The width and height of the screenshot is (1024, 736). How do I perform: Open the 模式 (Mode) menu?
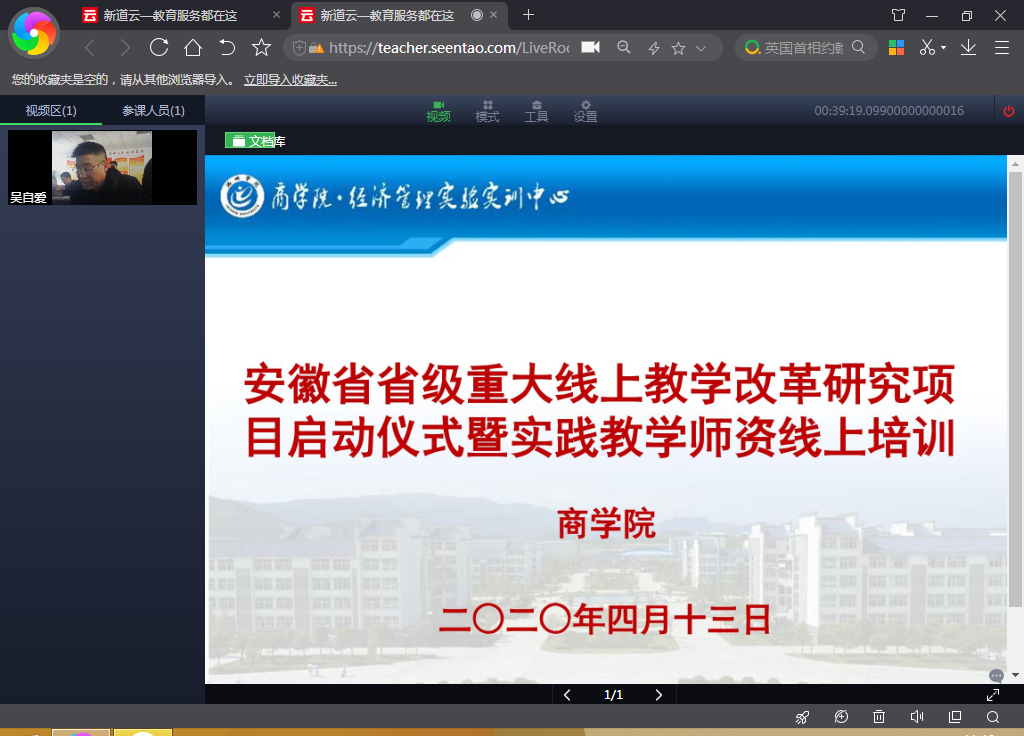(x=487, y=111)
